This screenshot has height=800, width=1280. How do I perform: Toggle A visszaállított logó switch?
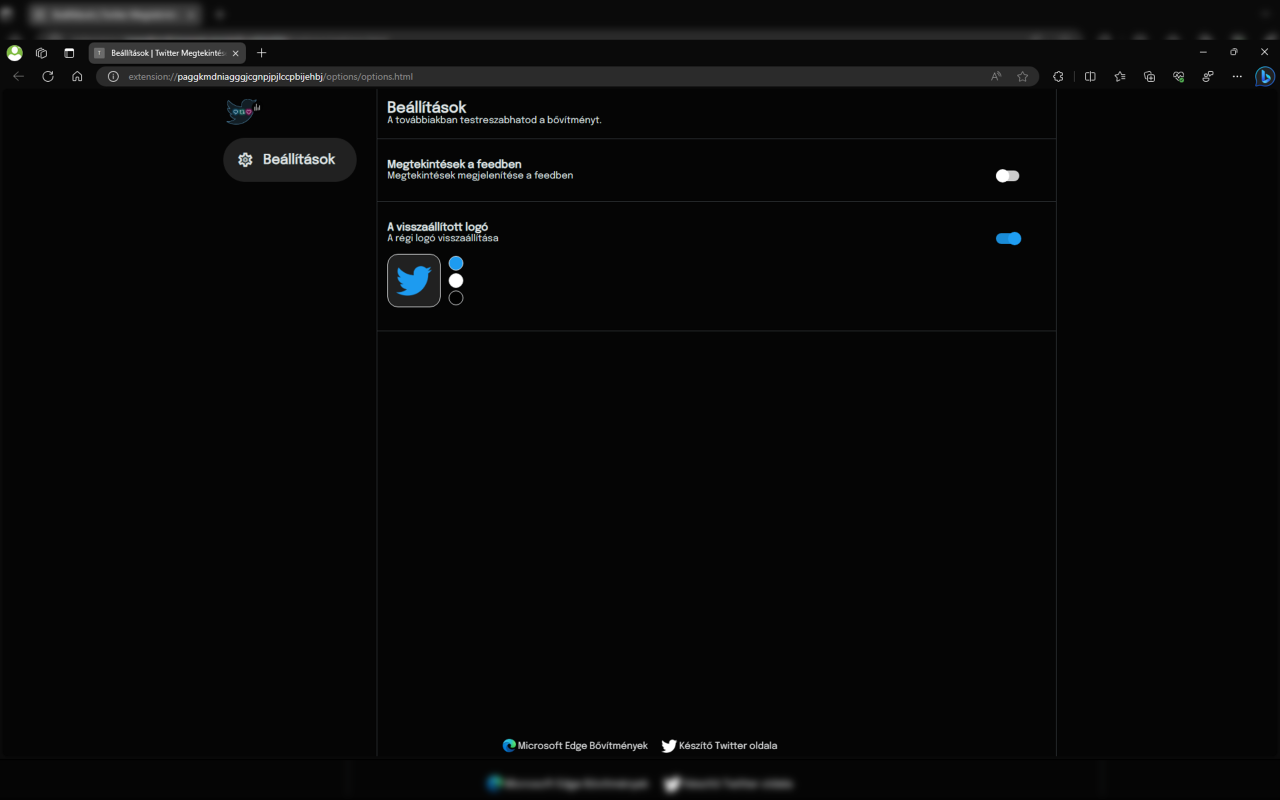[x=1008, y=238]
